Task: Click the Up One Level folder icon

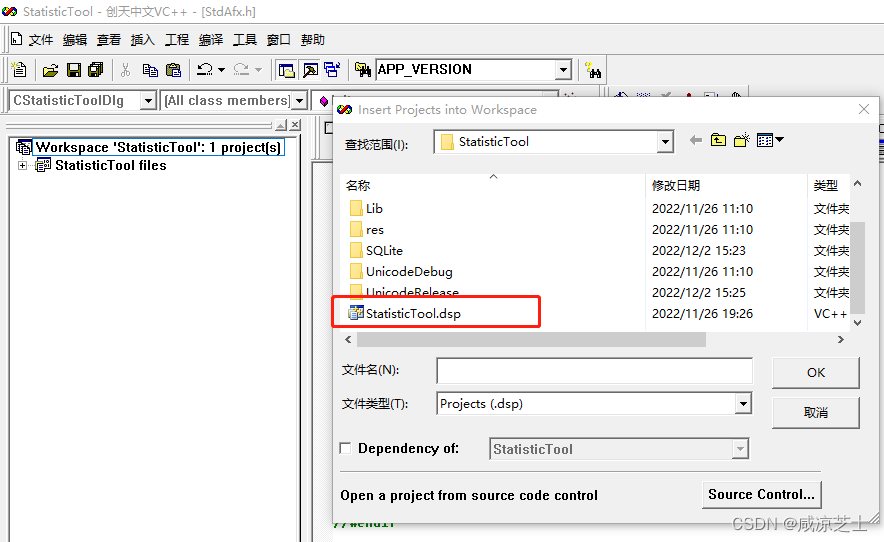Action: [718, 141]
